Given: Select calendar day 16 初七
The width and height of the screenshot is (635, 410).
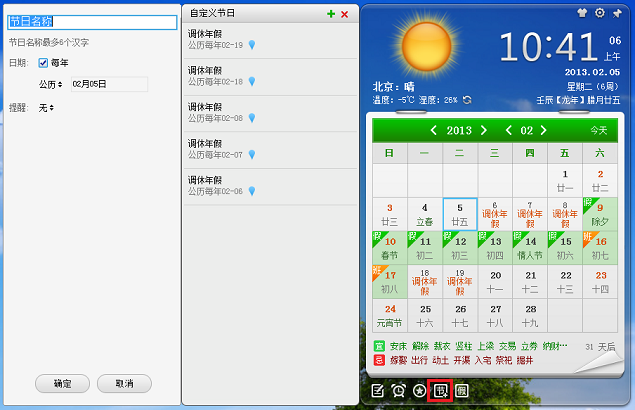Looking at the screenshot, I should coord(600,248).
